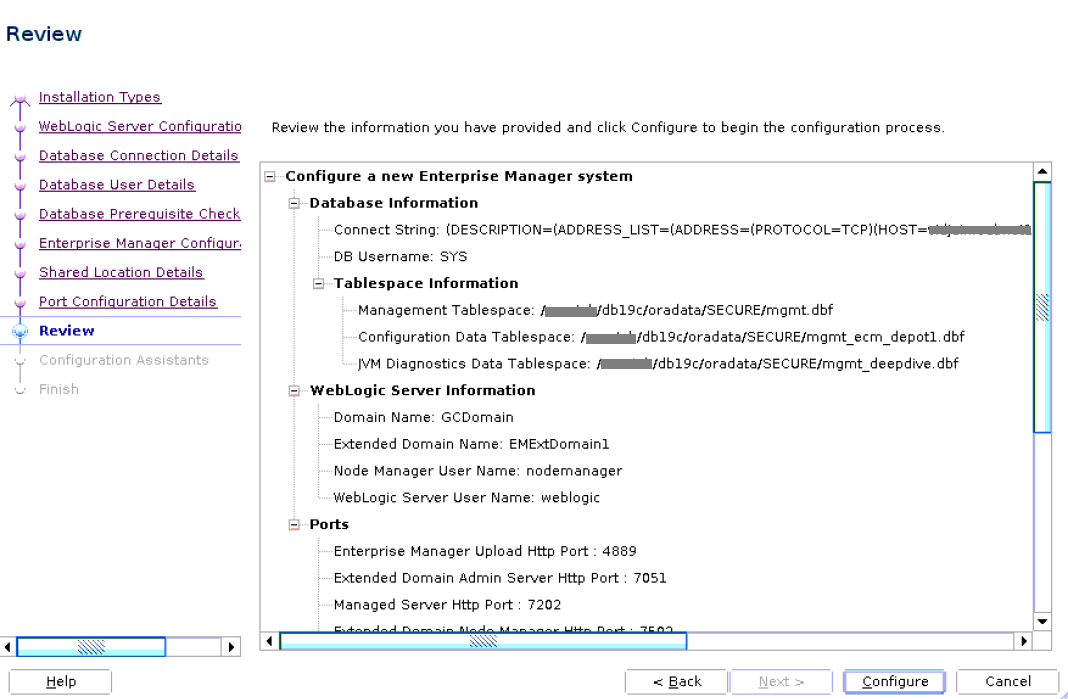Viewport: 1068px width, 699px height.
Task: Cancel the installer wizard
Action: 1007,681
